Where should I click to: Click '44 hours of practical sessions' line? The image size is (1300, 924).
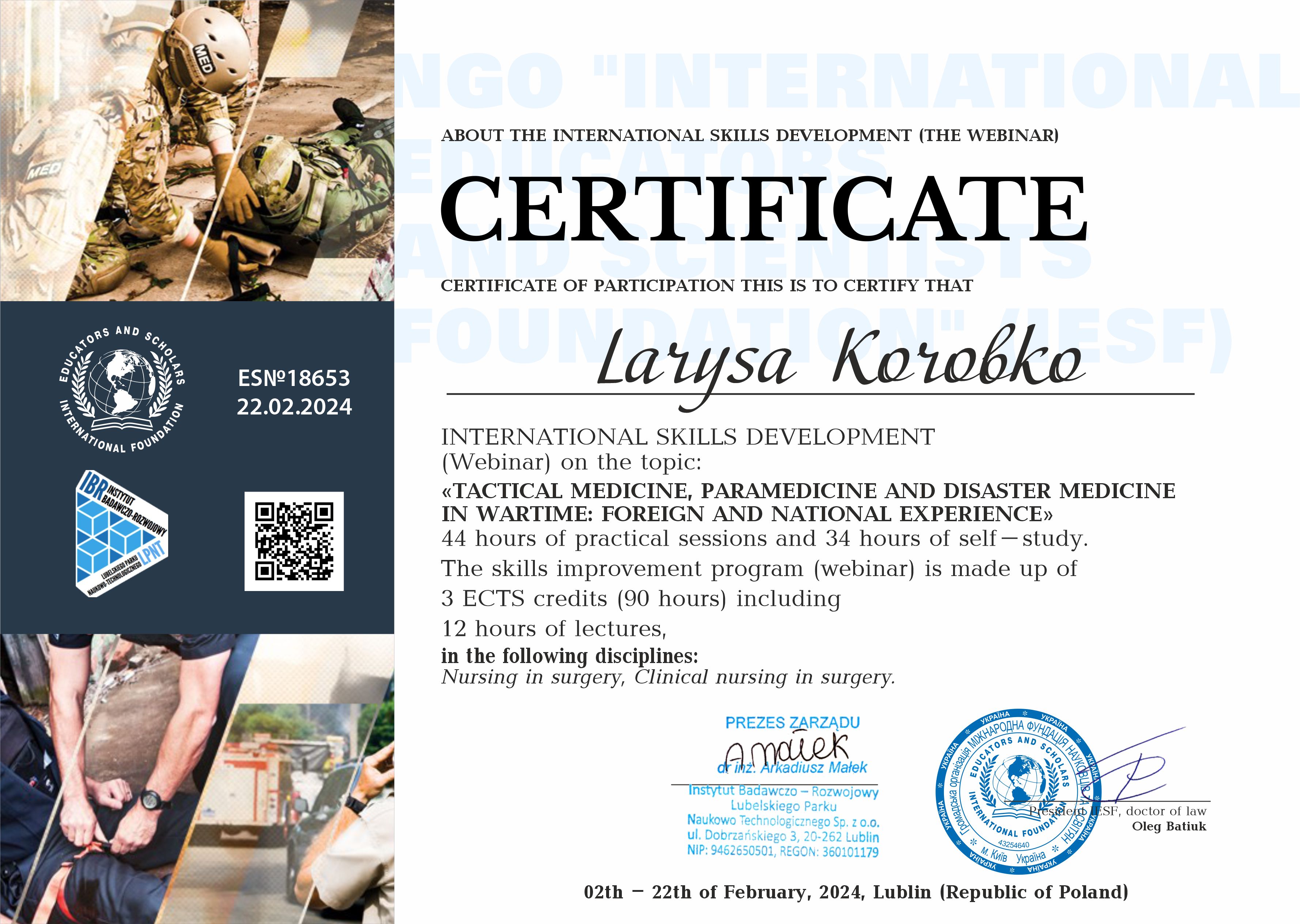[765, 538]
